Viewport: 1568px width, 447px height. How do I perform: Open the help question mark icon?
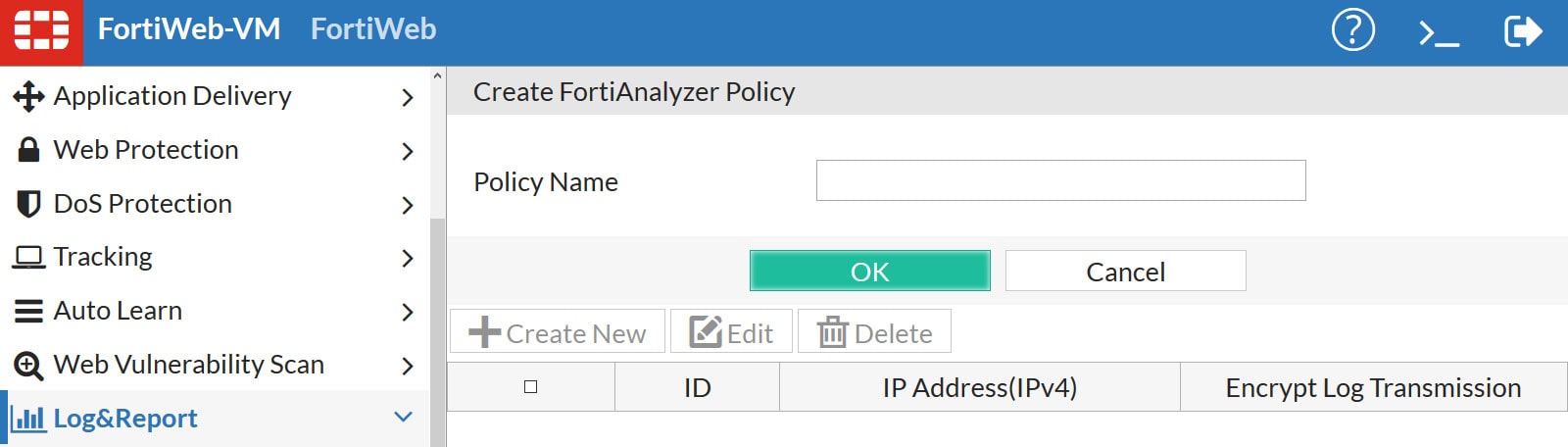tap(1352, 30)
